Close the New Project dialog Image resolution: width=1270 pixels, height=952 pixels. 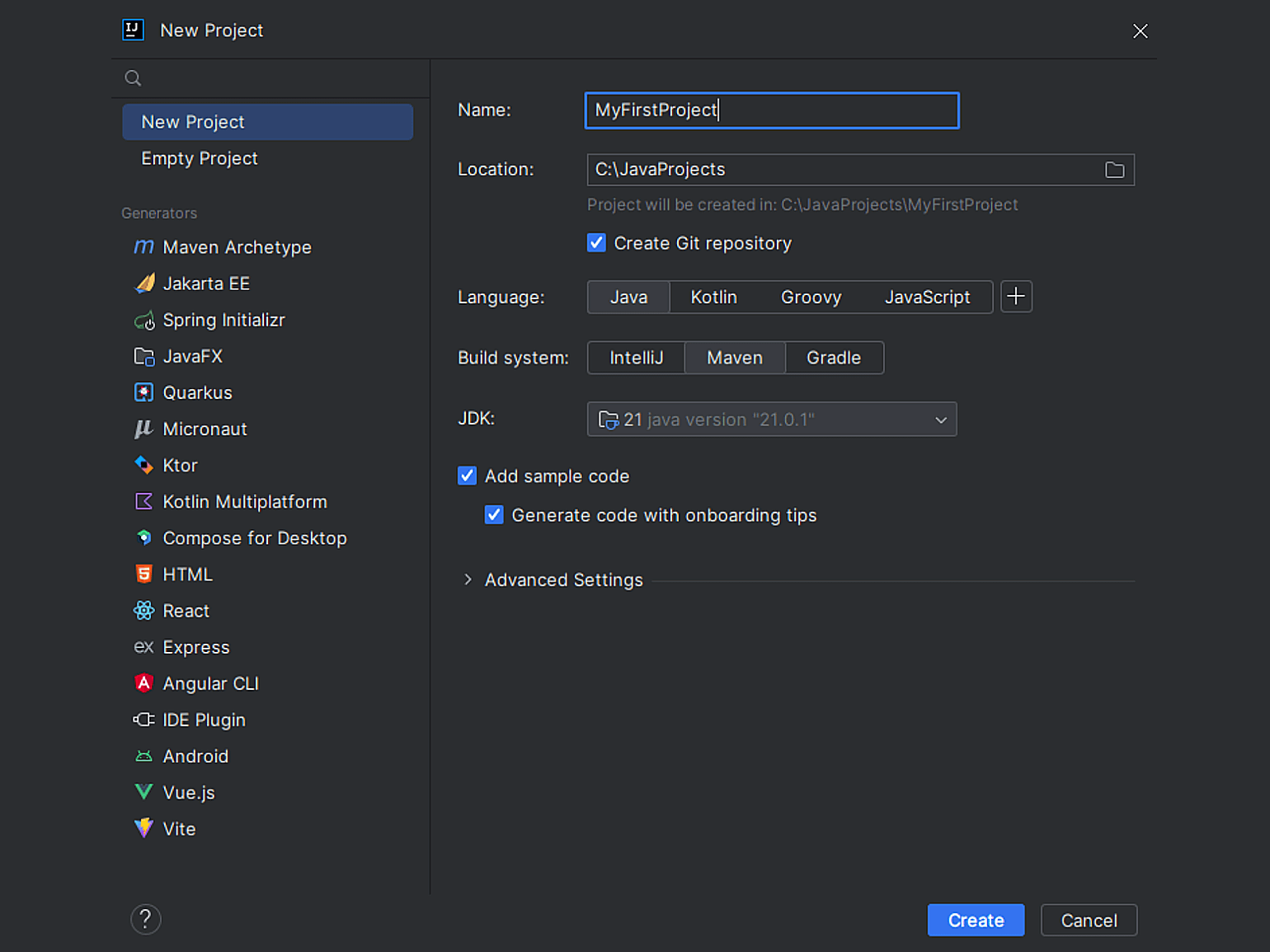point(1141,31)
